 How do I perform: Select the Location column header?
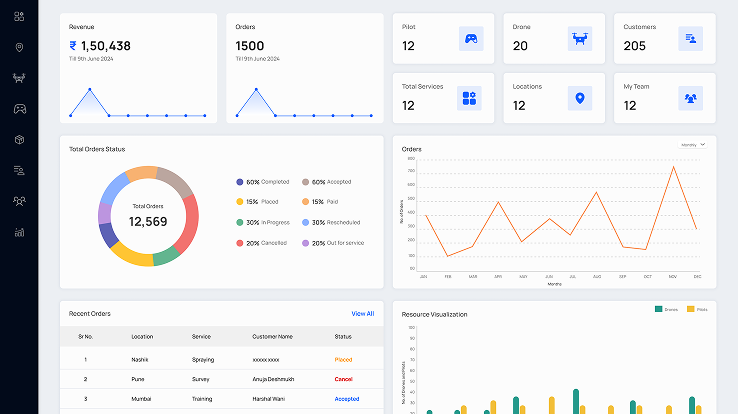coord(142,337)
